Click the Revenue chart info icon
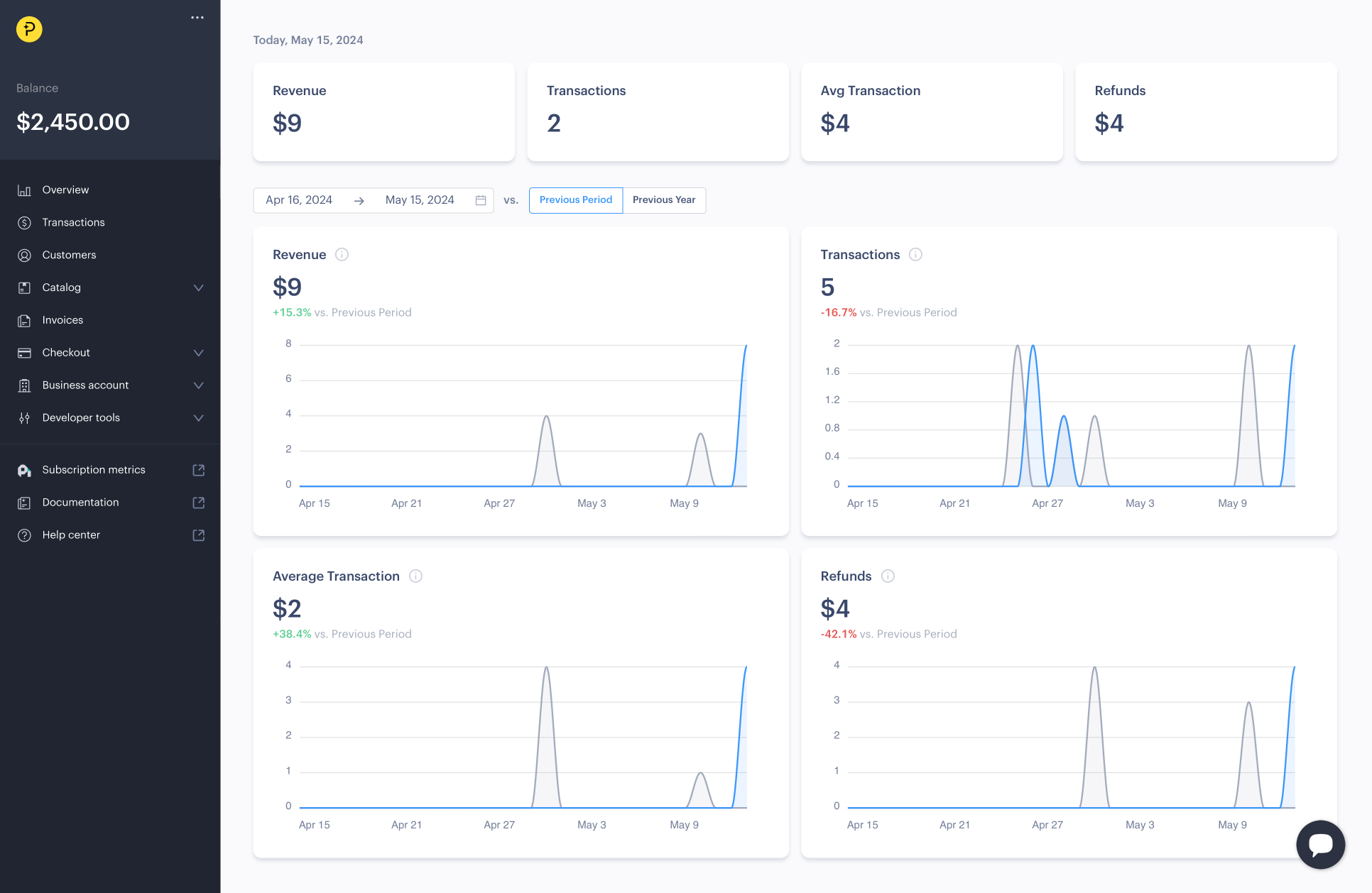The image size is (1372, 893). coord(342,255)
